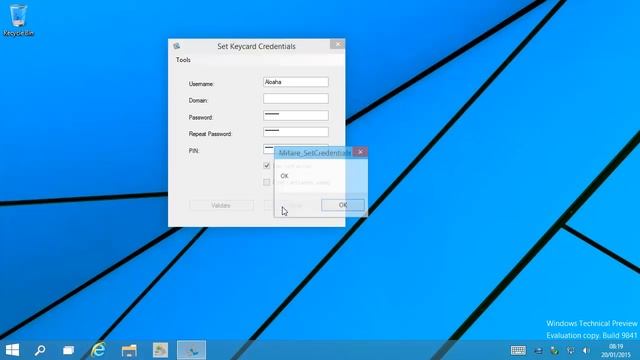Image resolution: width=640 pixels, height=360 pixels.
Task: Click the Password input field
Action: [x=296, y=115]
